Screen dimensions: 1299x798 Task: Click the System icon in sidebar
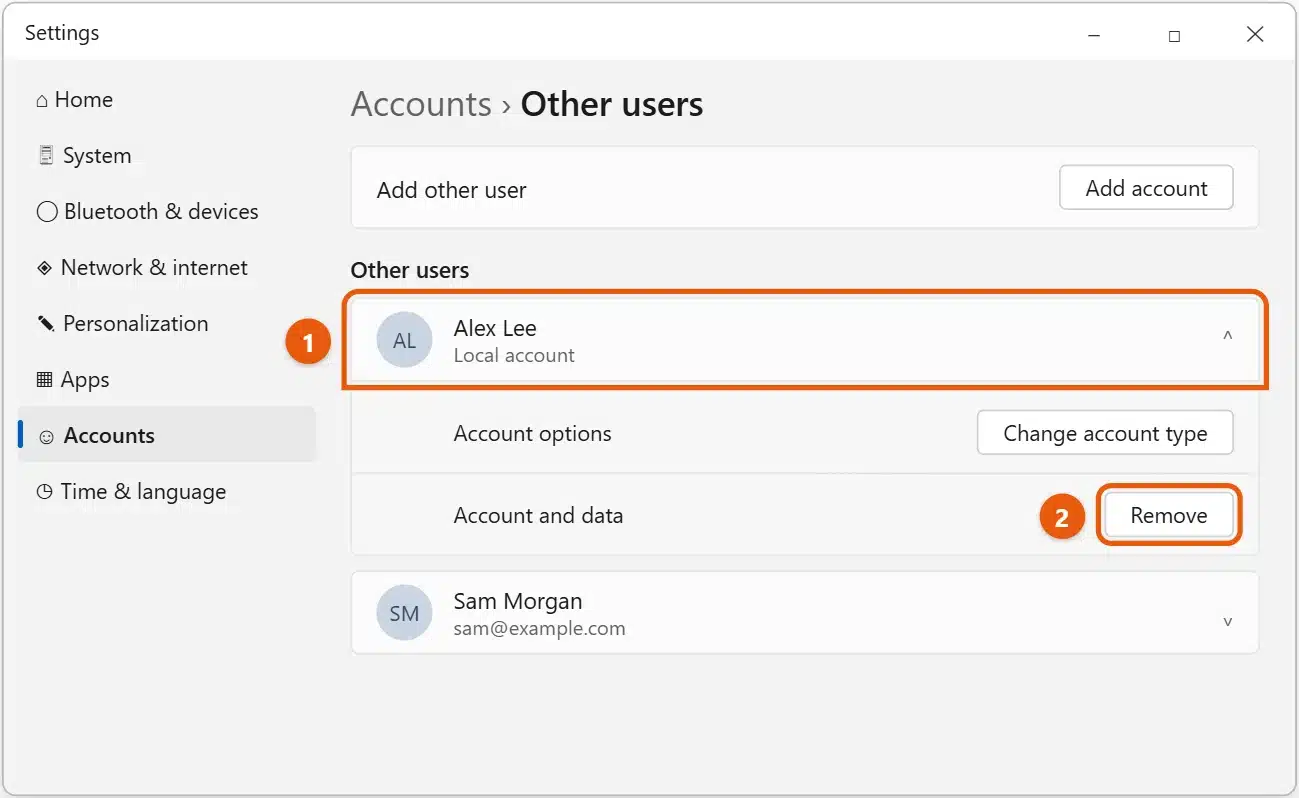click(46, 156)
